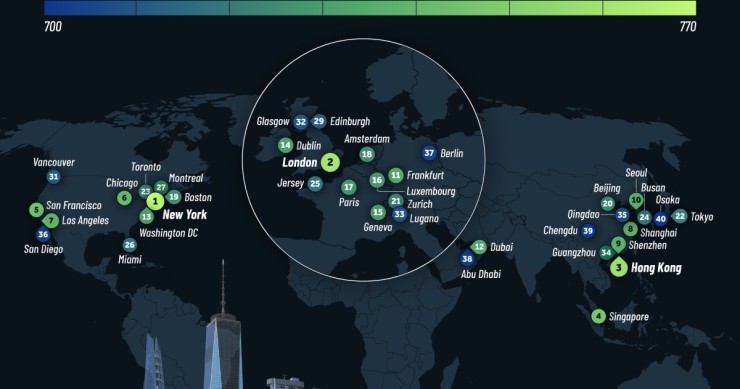Click marker 20 for Beijing
This screenshot has width=740, height=389.
tap(607, 204)
